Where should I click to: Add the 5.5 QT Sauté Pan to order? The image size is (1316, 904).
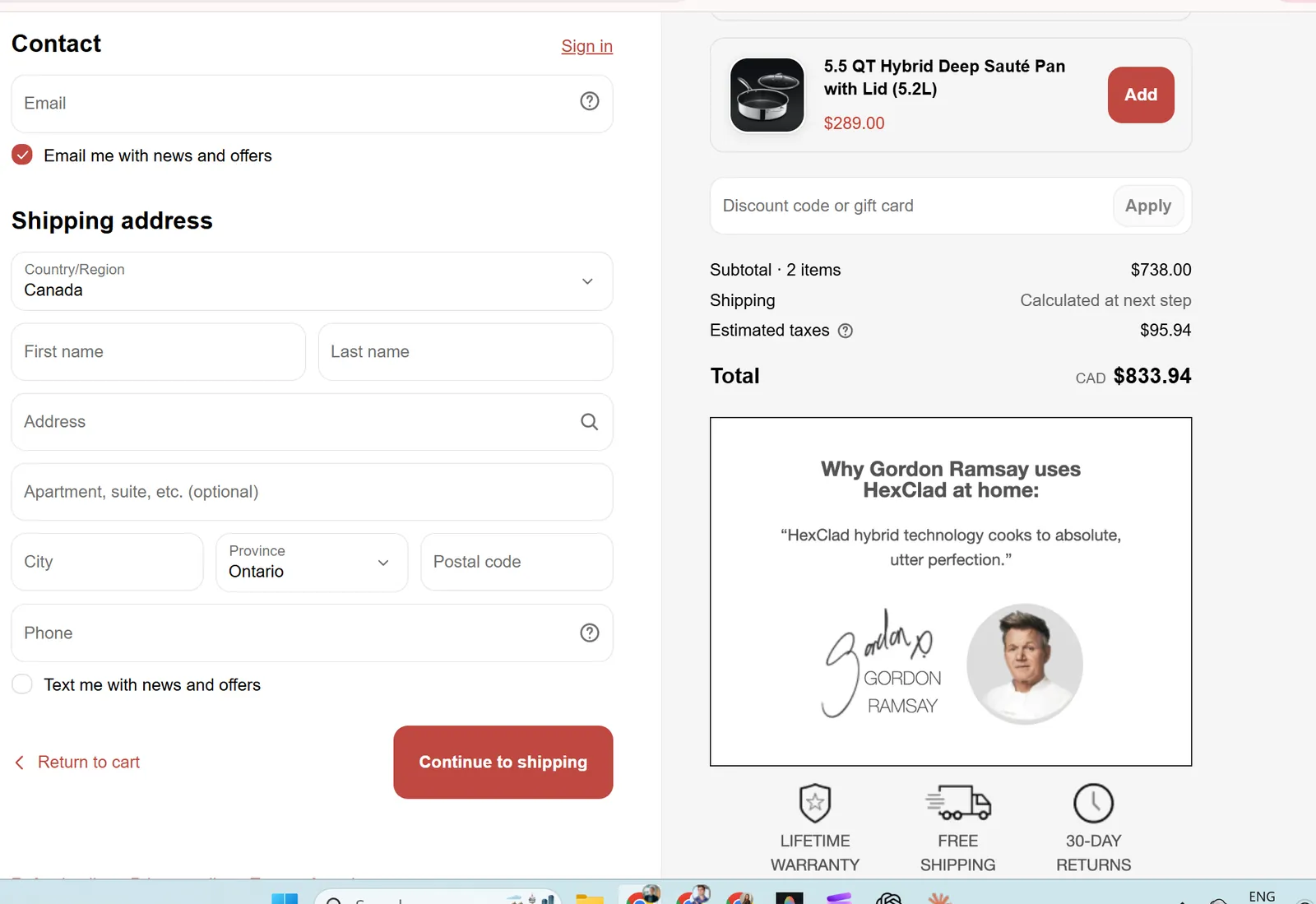pos(1141,95)
